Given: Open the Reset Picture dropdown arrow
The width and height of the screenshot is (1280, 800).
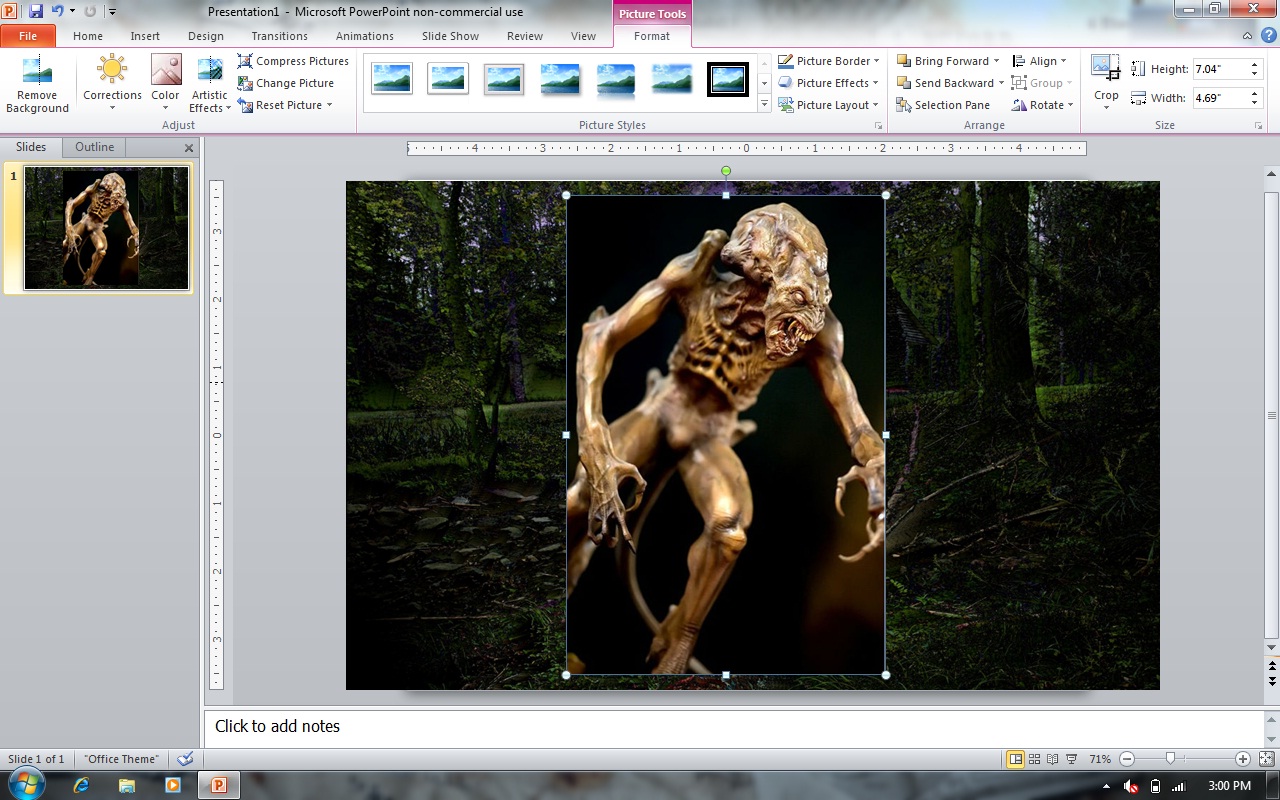Looking at the screenshot, I should click(329, 105).
